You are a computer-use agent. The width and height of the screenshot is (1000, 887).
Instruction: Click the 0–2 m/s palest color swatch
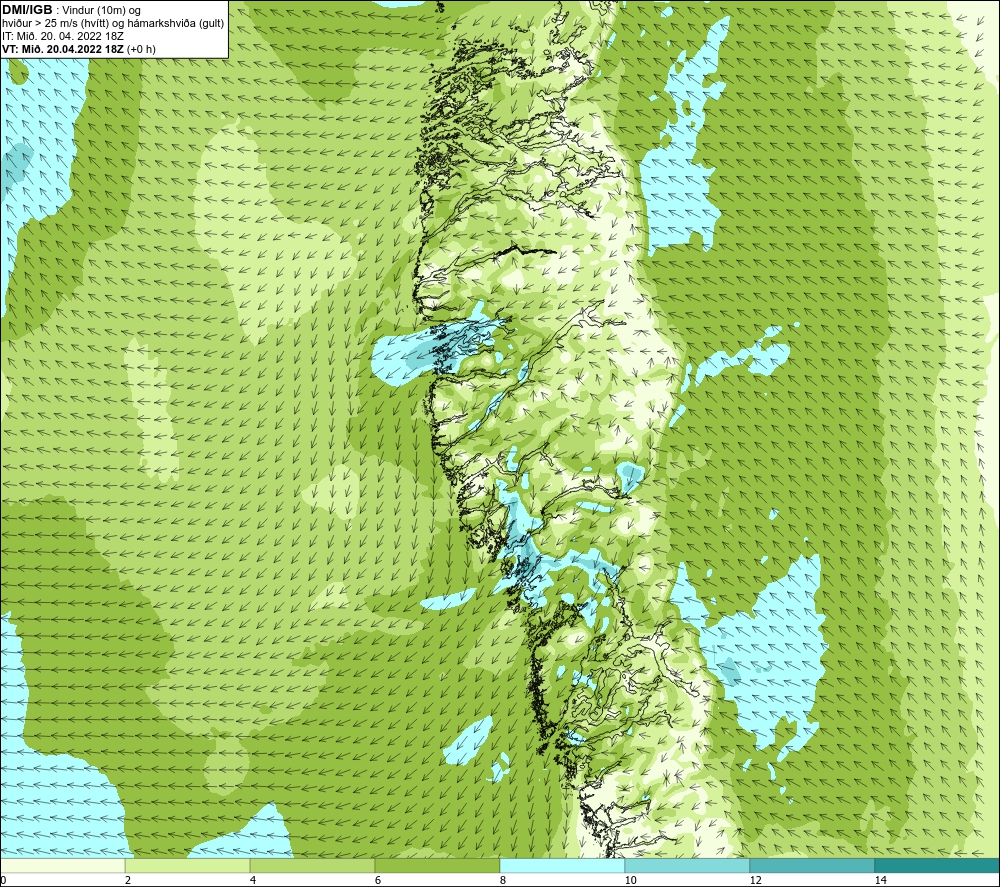[62, 865]
